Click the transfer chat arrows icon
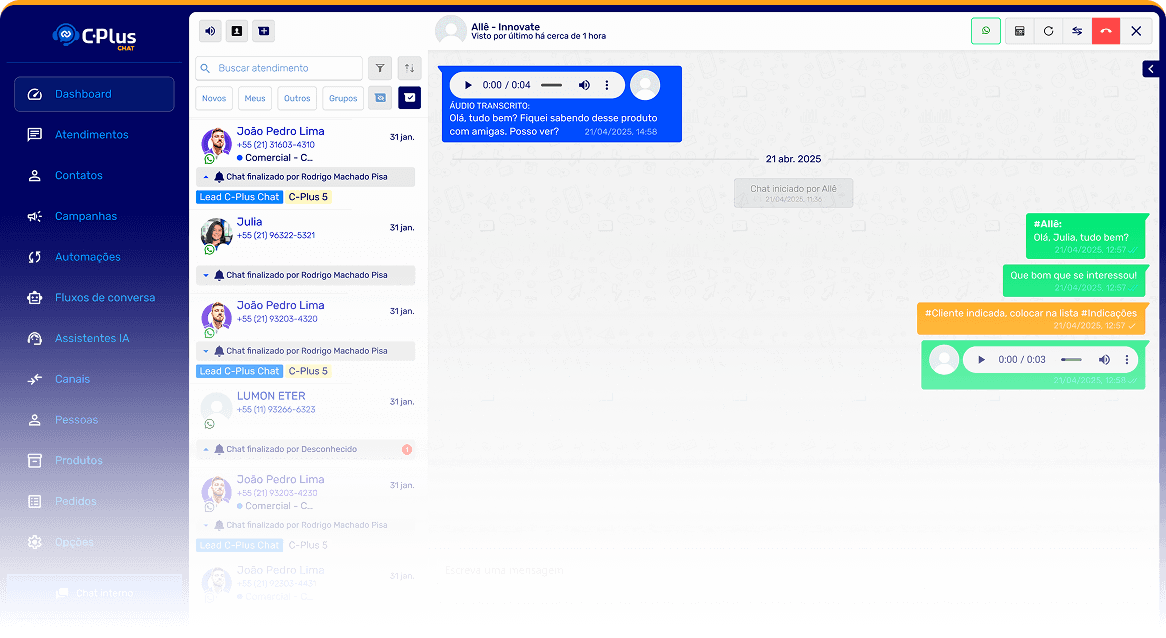1166x638 pixels. point(1077,31)
